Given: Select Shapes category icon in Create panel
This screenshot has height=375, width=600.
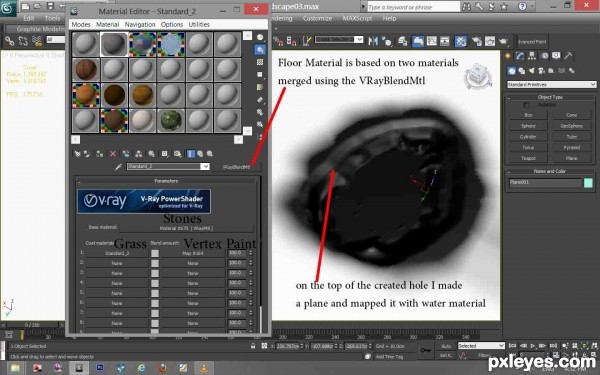Looking at the screenshot, I should click(522, 71).
